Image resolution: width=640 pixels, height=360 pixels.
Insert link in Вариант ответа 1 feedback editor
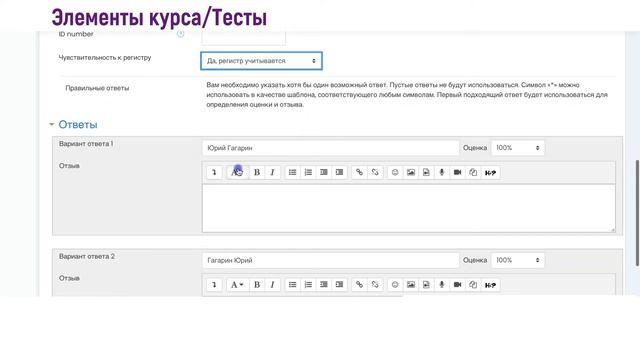pyautogui.click(x=359, y=172)
